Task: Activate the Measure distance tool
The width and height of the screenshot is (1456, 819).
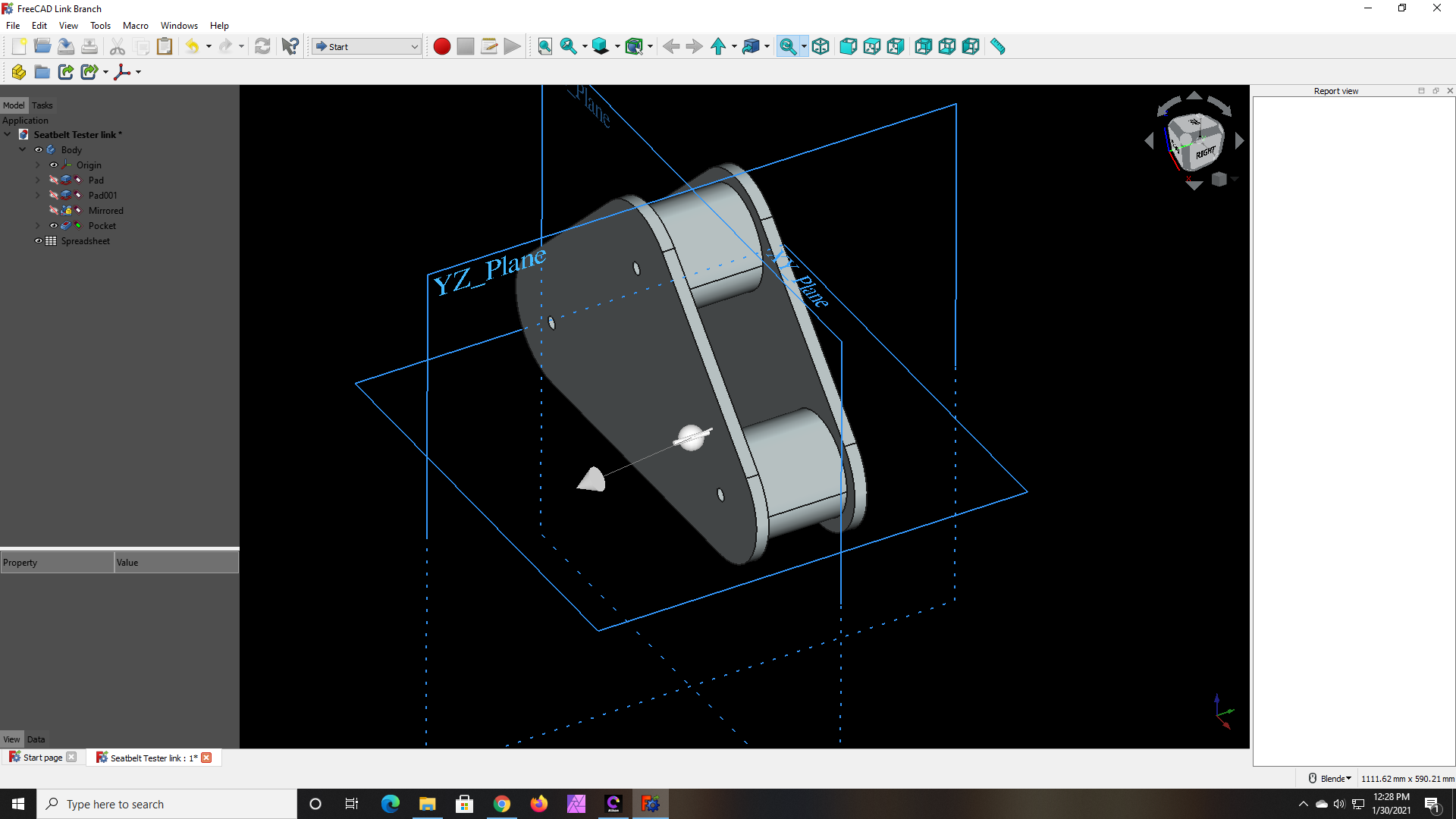Action: point(998,46)
